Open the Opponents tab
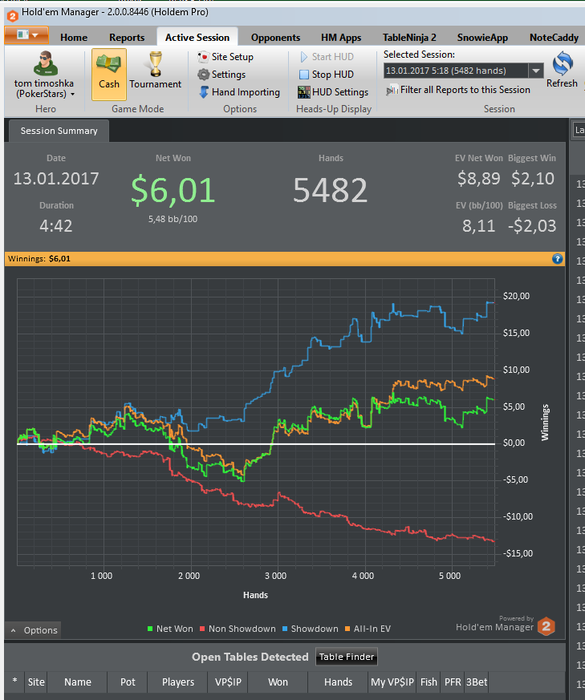Viewport: 585px width, 700px height. pos(275,38)
